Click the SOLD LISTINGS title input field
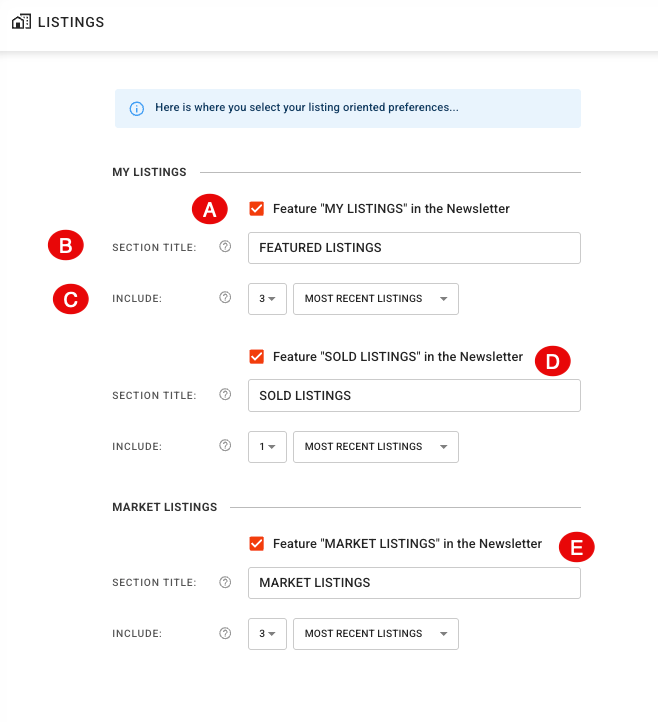This screenshot has height=722, width=658. [x=414, y=396]
